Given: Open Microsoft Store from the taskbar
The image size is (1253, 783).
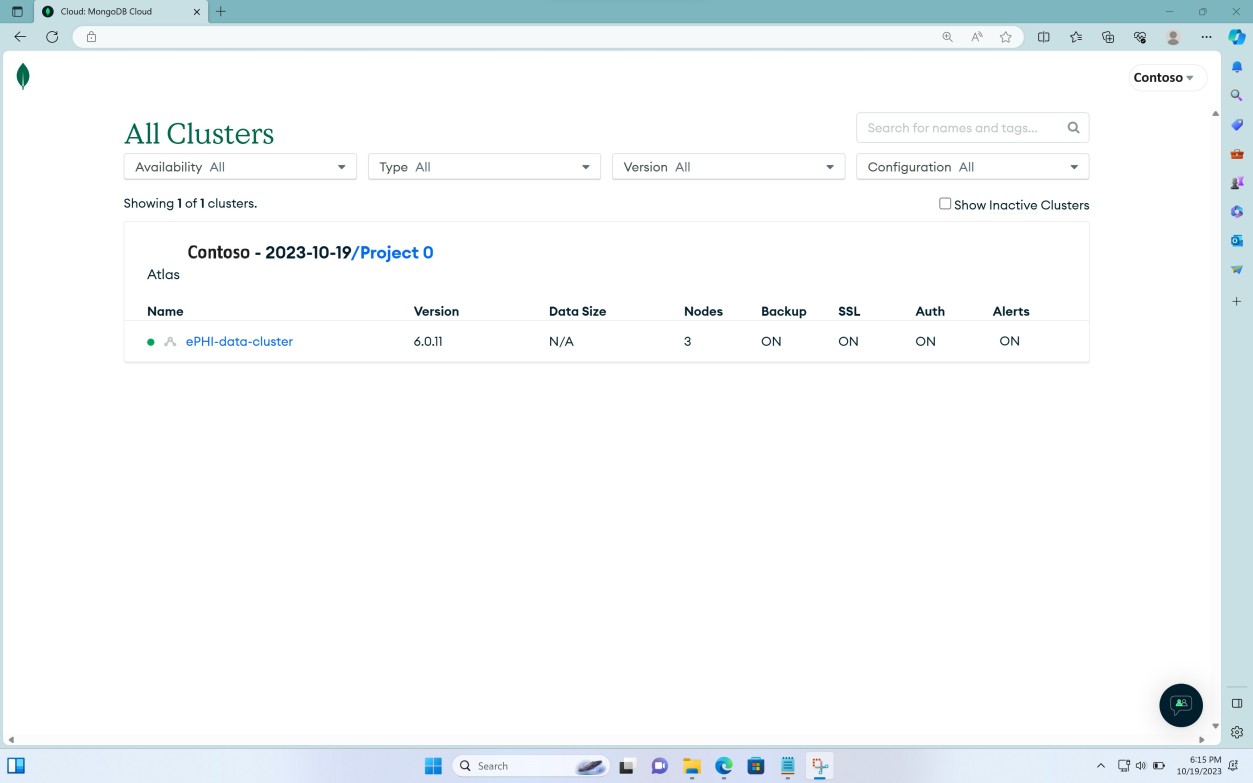Looking at the screenshot, I should tap(755, 766).
